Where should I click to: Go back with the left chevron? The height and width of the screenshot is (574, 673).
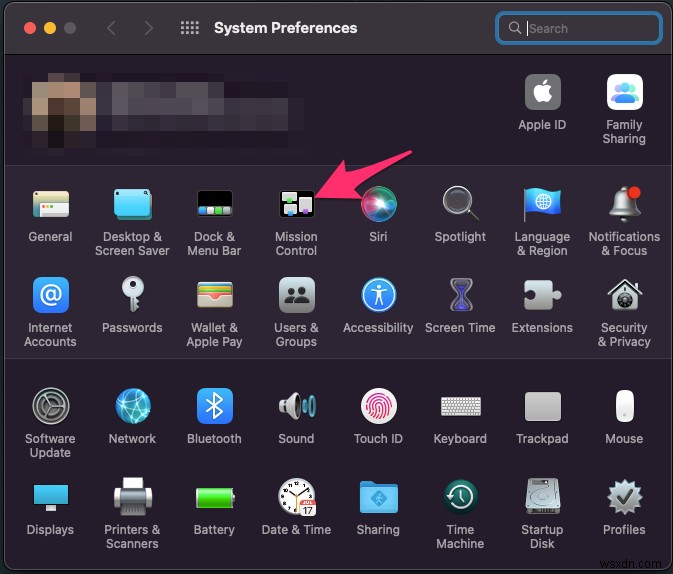pyautogui.click(x=111, y=28)
